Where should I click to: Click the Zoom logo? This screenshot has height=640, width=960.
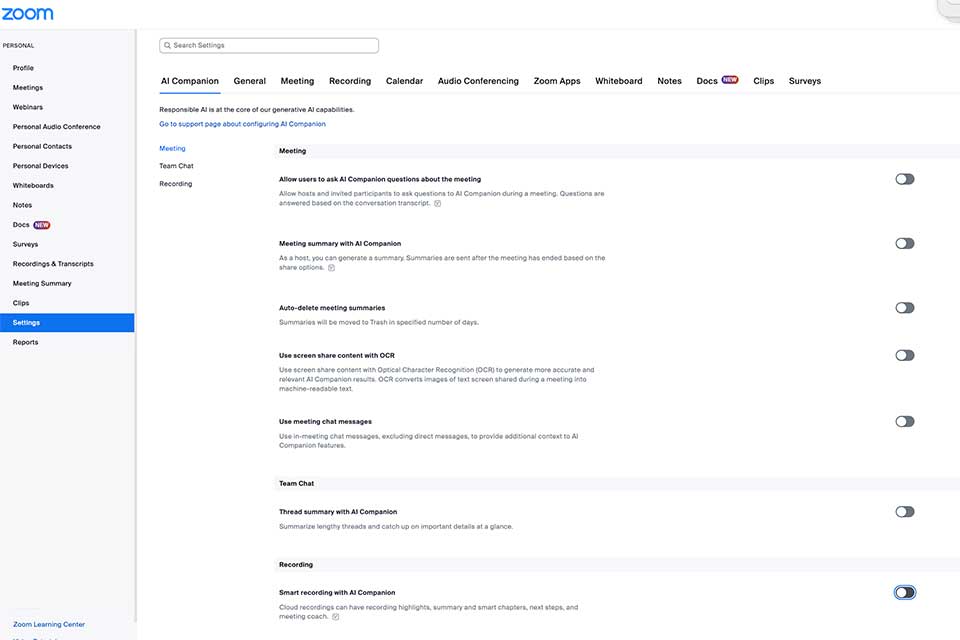pos(28,14)
